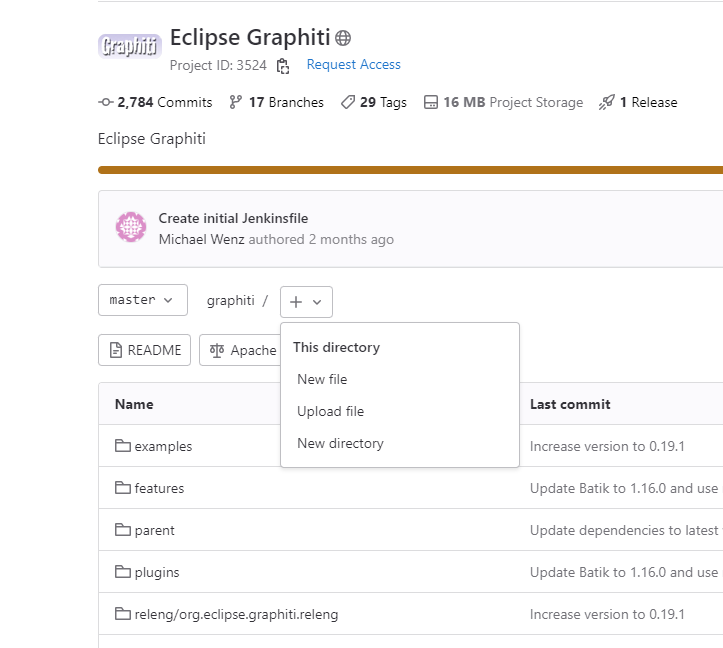
Task: Open the parent folder
Action: [154, 530]
